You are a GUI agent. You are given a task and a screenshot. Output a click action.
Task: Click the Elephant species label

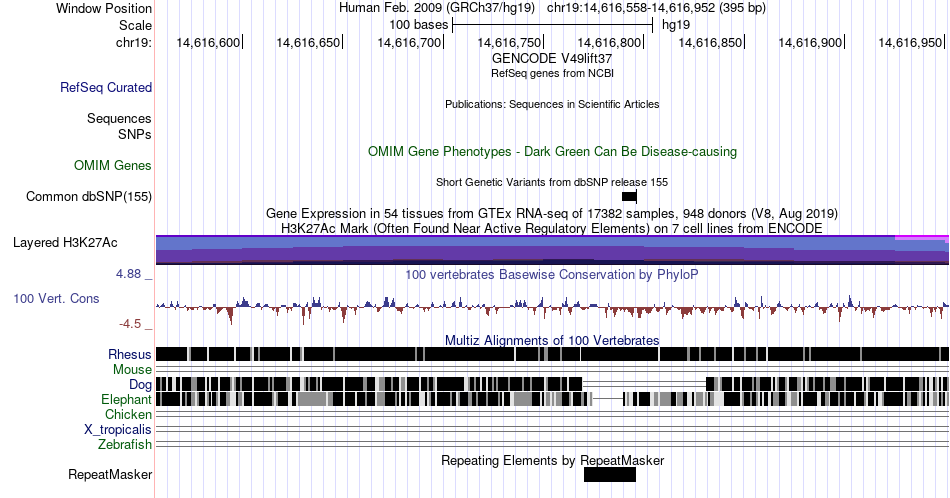coord(126,399)
